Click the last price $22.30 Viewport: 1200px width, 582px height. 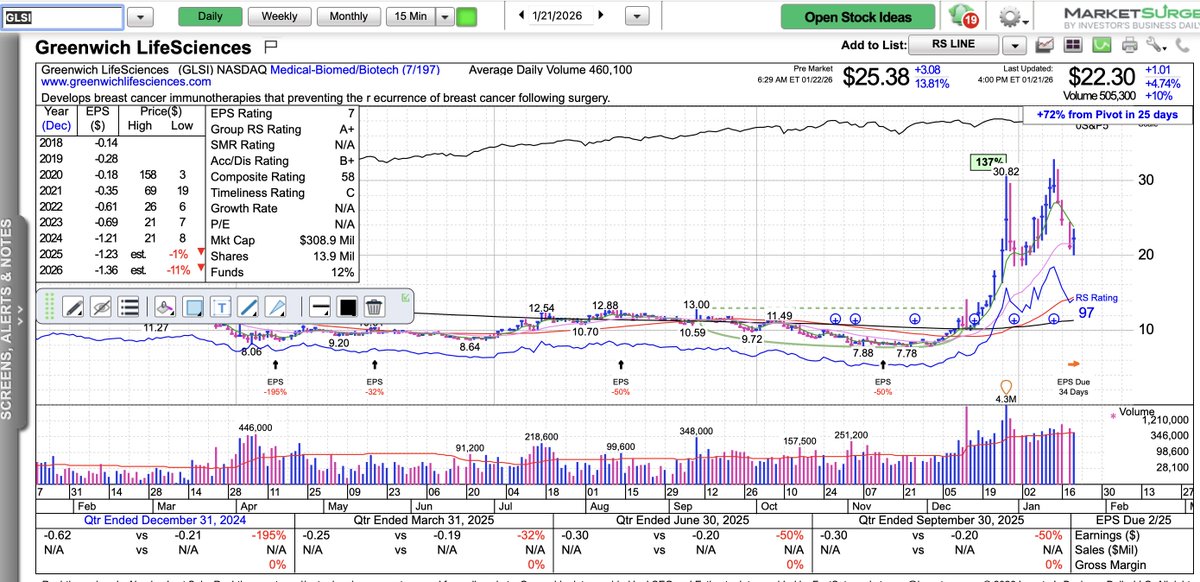click(x=1103, y=77)
